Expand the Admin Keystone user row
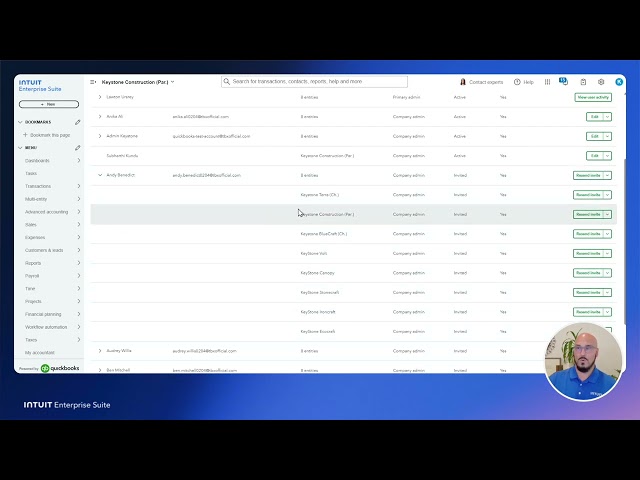 click(100, 136)
